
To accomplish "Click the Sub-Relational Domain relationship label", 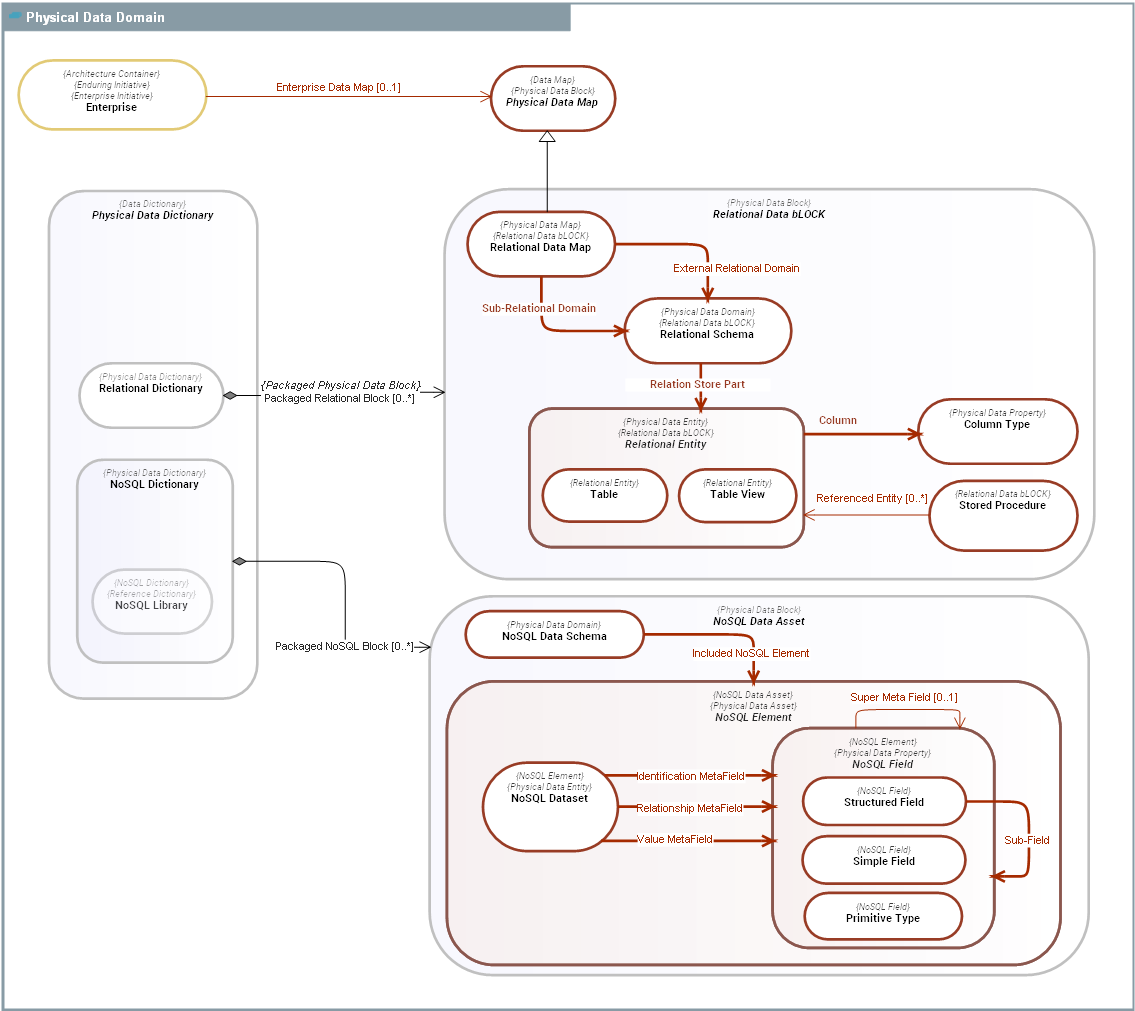I will [x=538, y=308].
